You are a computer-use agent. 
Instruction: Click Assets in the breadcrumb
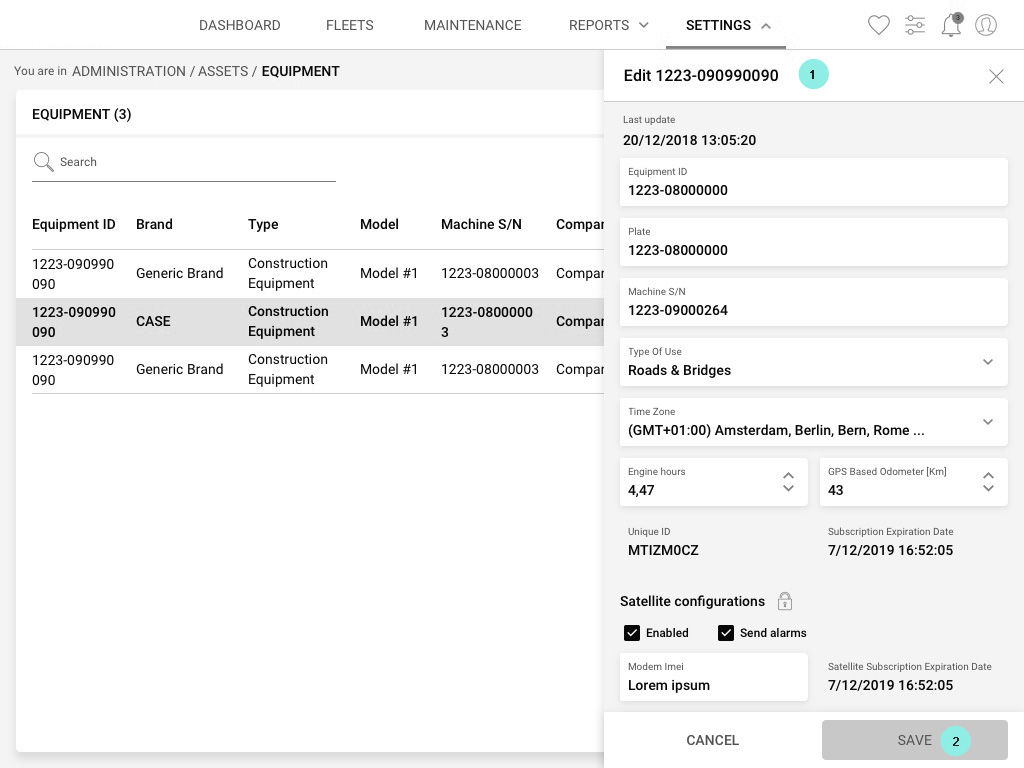[223, 71]
